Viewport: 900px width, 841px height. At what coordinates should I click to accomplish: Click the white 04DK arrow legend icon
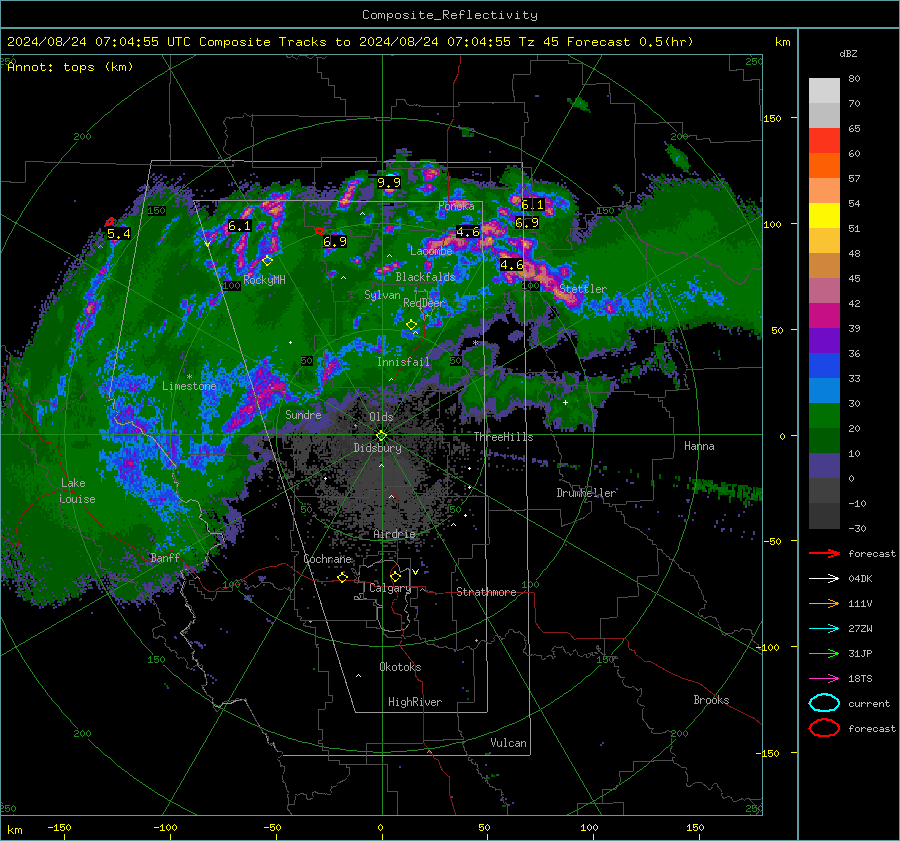pos(824,579)
